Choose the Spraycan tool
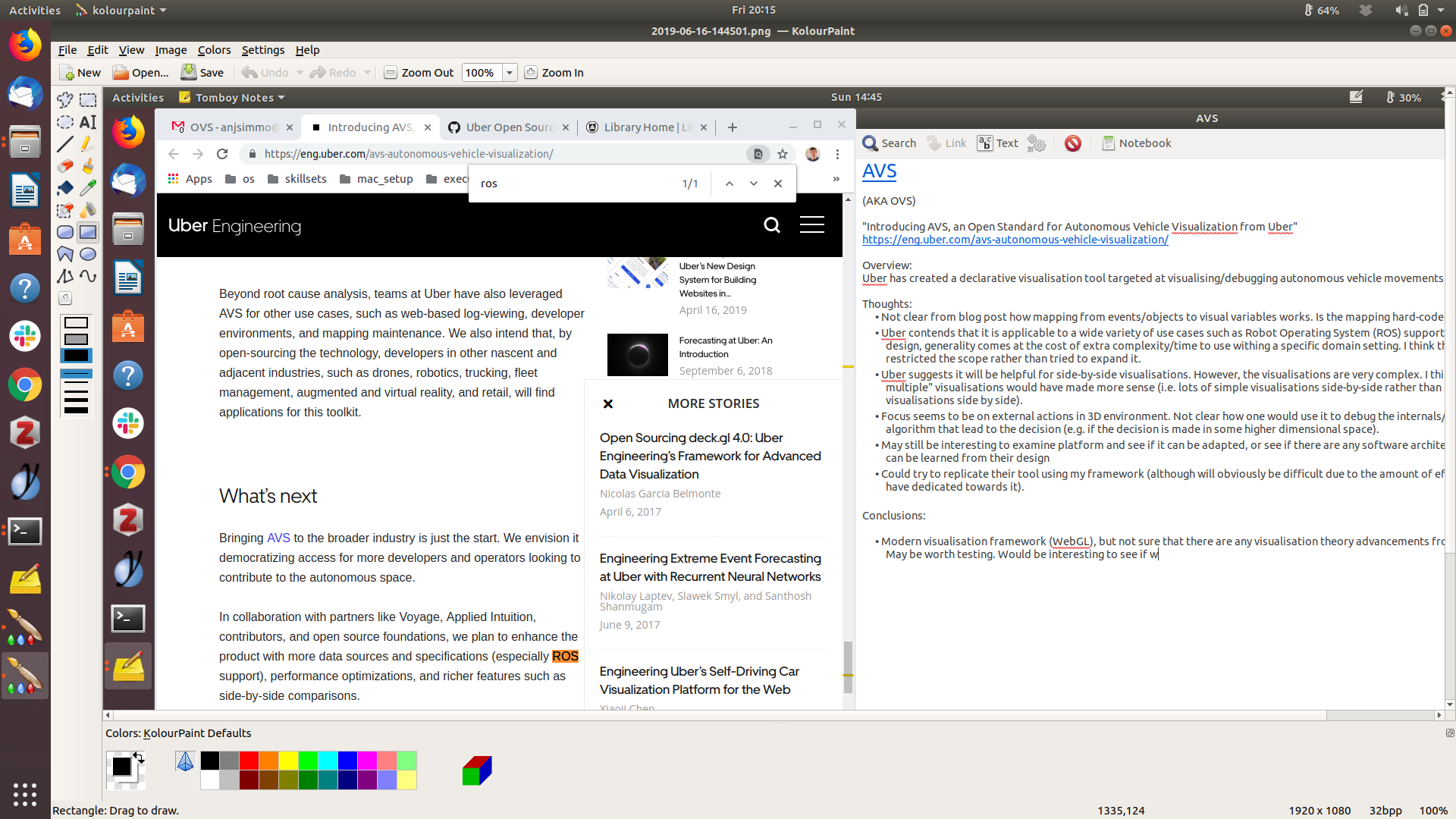 (88, 209)
